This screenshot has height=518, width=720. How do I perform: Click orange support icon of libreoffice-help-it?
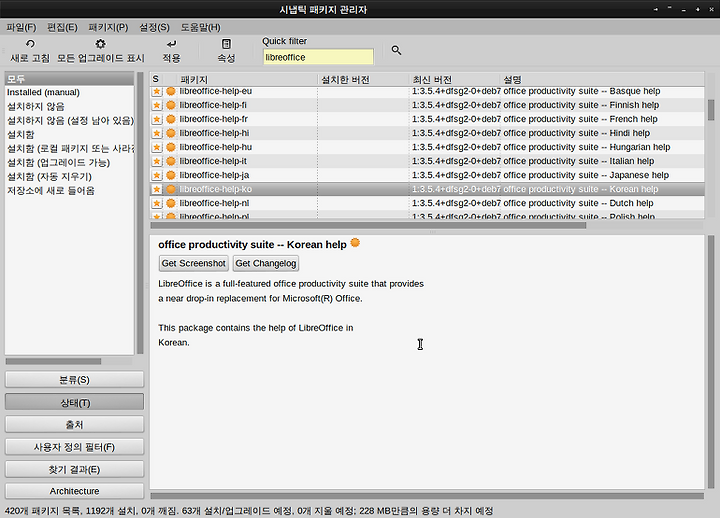(x=171, y=161)
